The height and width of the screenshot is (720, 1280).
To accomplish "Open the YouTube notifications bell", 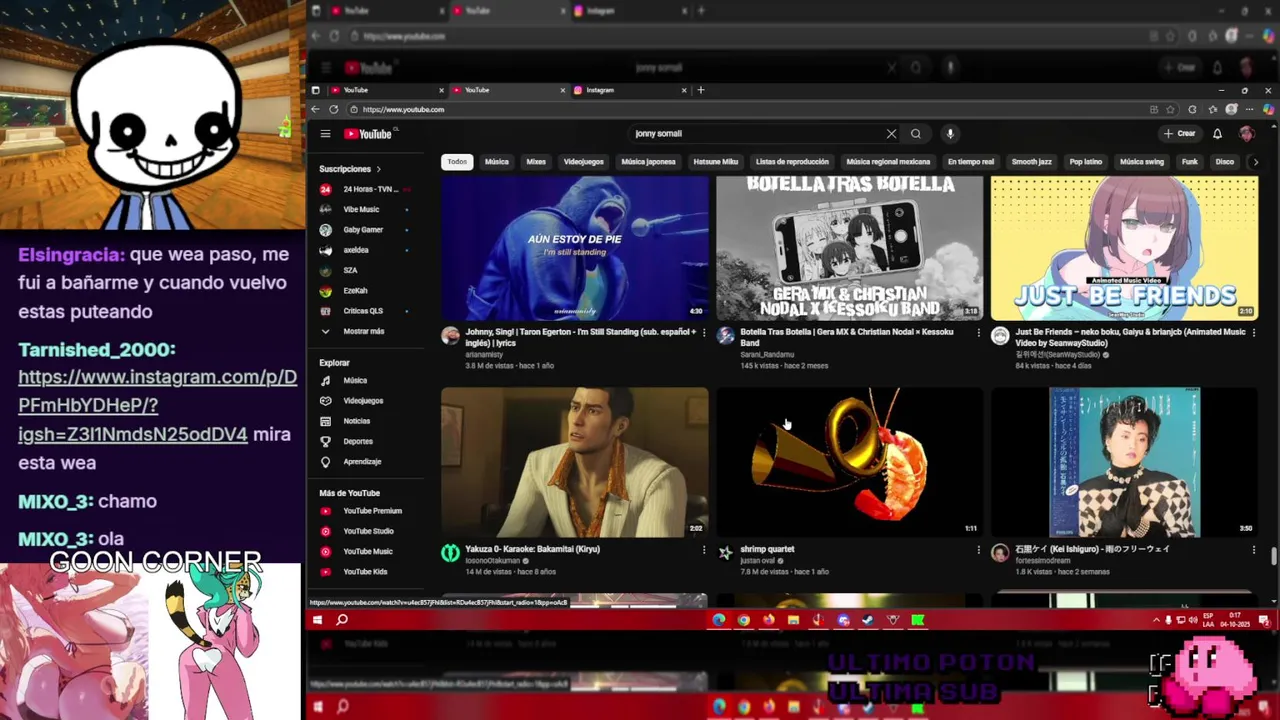I will tap(1217, 133).
